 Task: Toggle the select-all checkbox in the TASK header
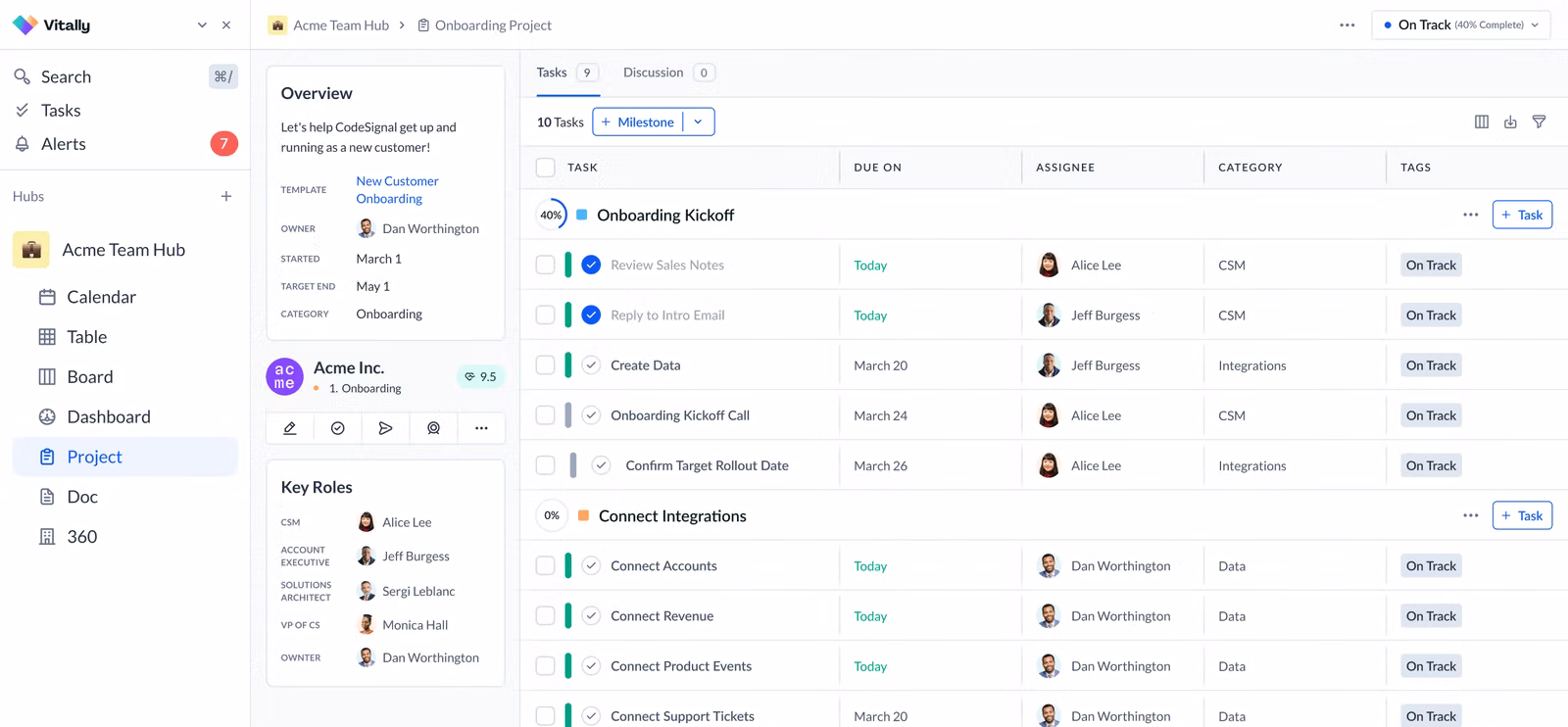point(546,168)
